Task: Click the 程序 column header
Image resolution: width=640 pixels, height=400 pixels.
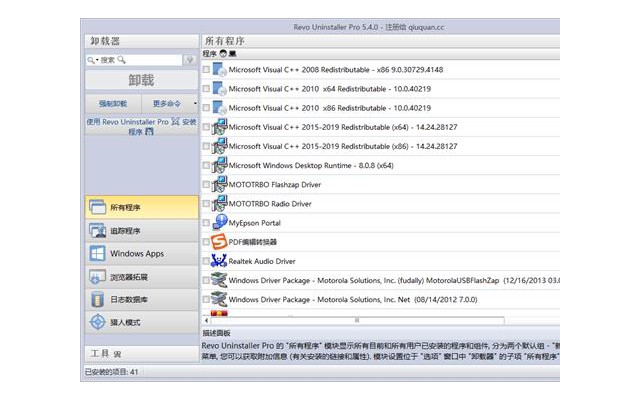Action: coord(209,53)
